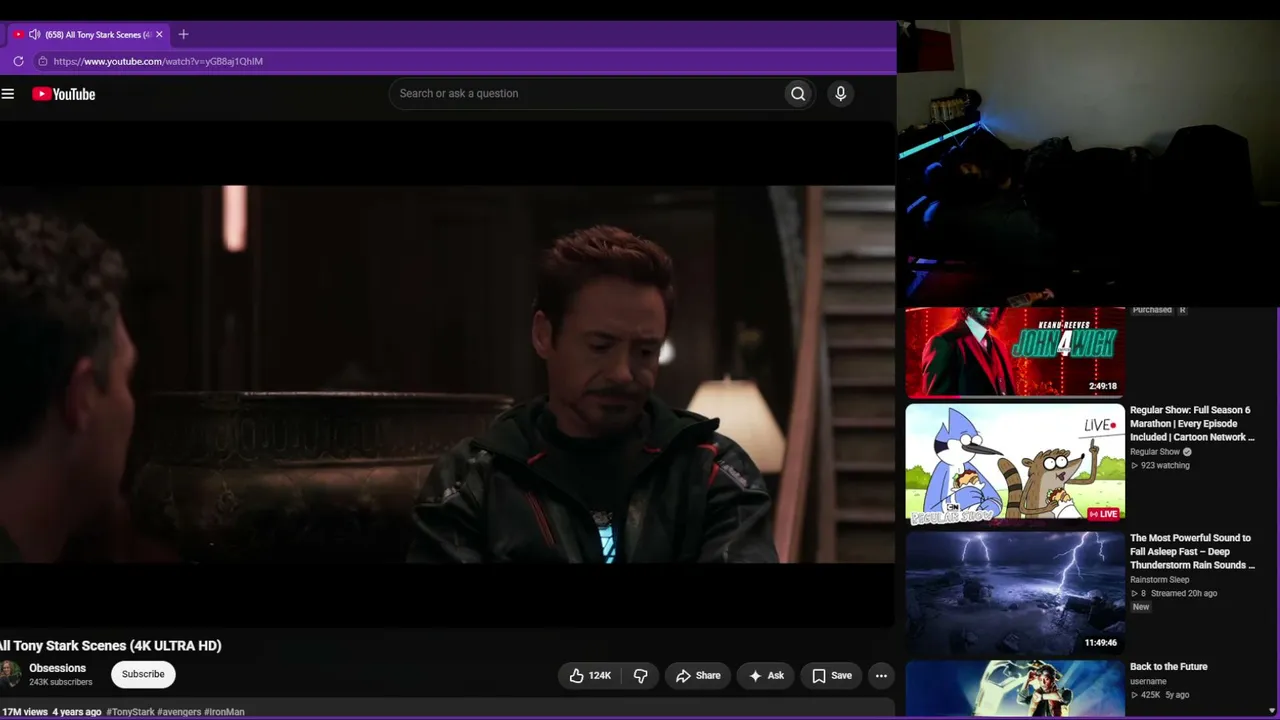This screenshot has height=720, width=1280.
Task: Open more actions three-dot menu
Action: (881, 676)
